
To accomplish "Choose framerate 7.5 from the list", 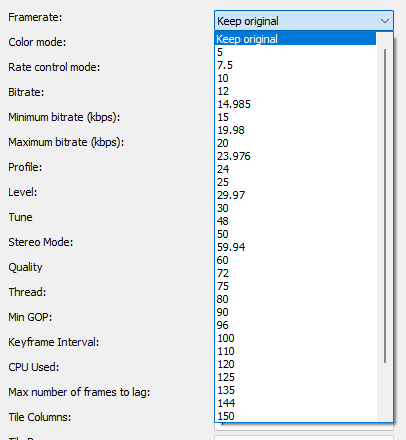I will 295,65.
